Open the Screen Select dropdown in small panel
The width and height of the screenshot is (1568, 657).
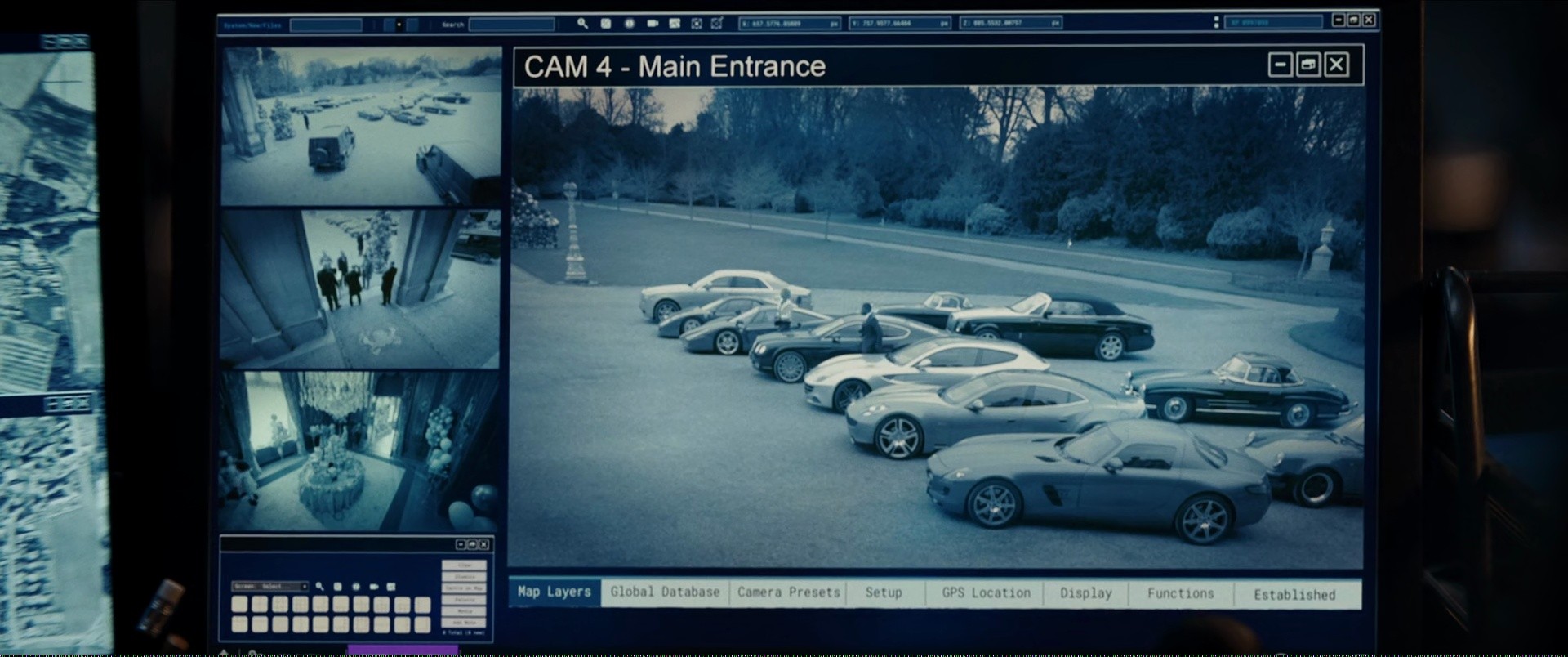click(x=270, y=586)
